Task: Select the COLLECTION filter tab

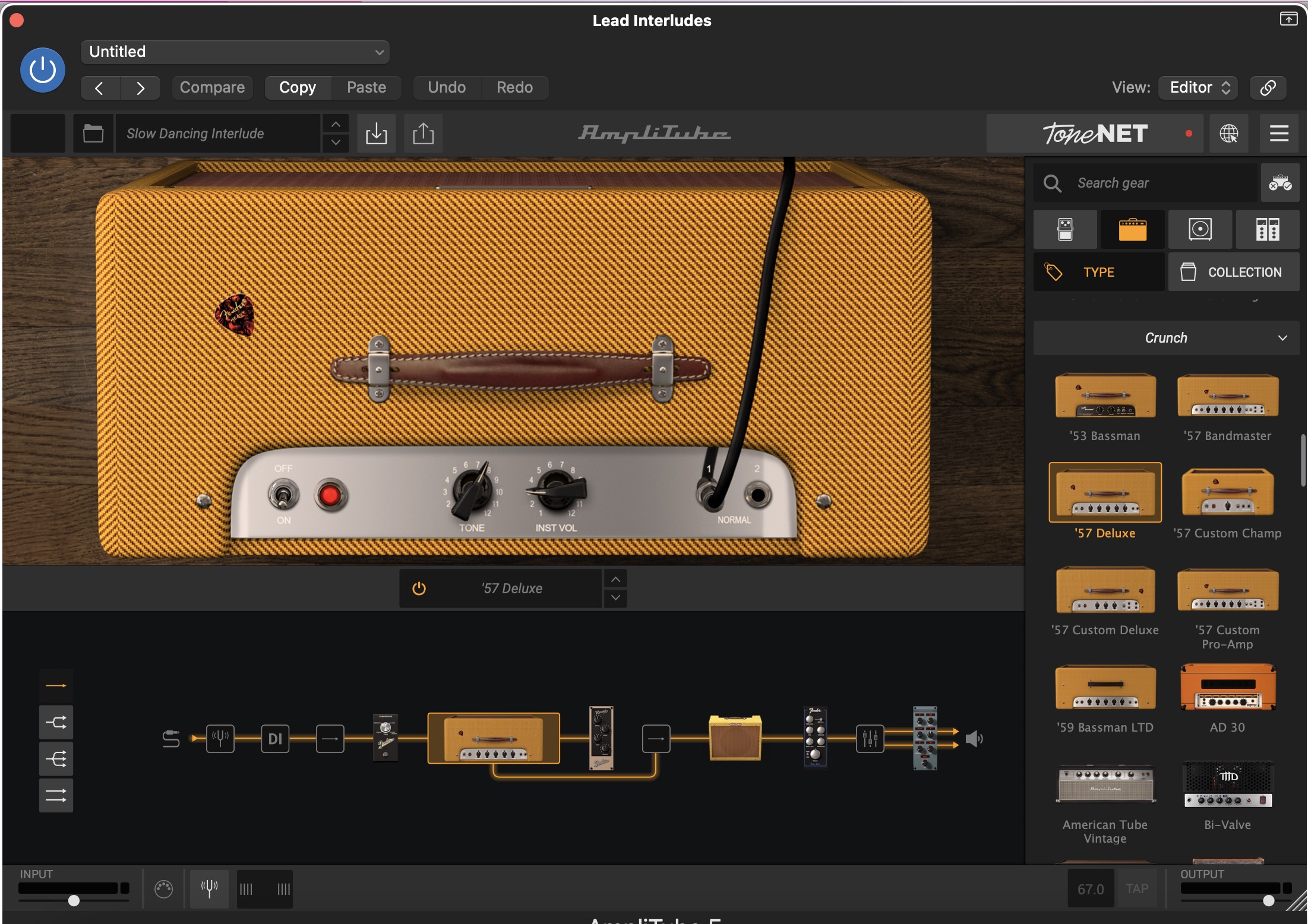Action: coord(1234,272)
